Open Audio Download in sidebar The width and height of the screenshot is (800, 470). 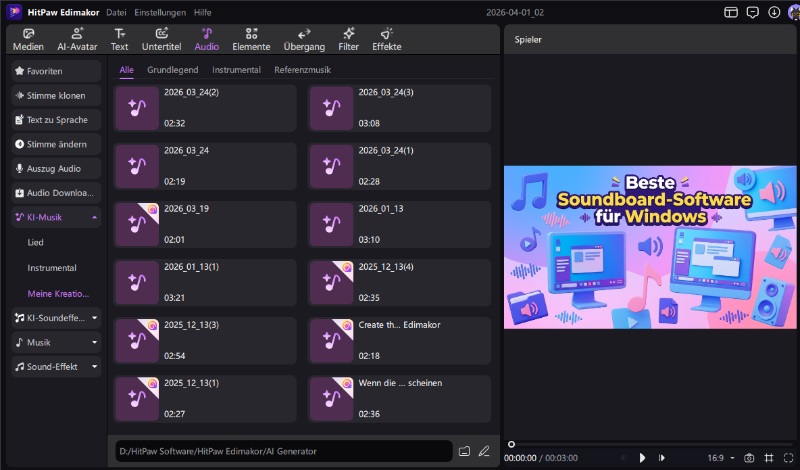(56, 193)
